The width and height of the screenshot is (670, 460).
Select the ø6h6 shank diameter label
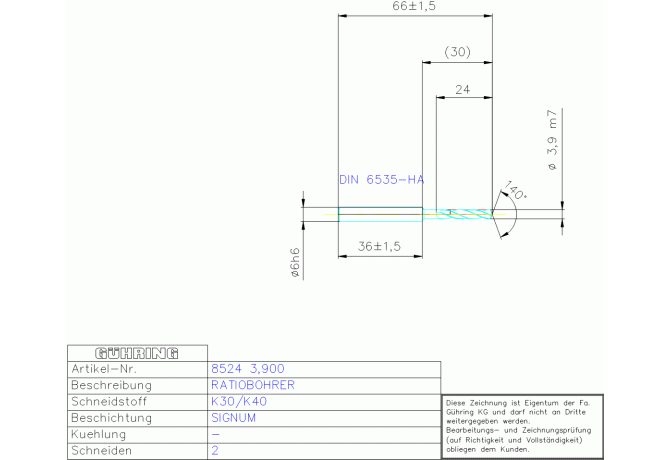pyautogui.click(x=295, y=263)
